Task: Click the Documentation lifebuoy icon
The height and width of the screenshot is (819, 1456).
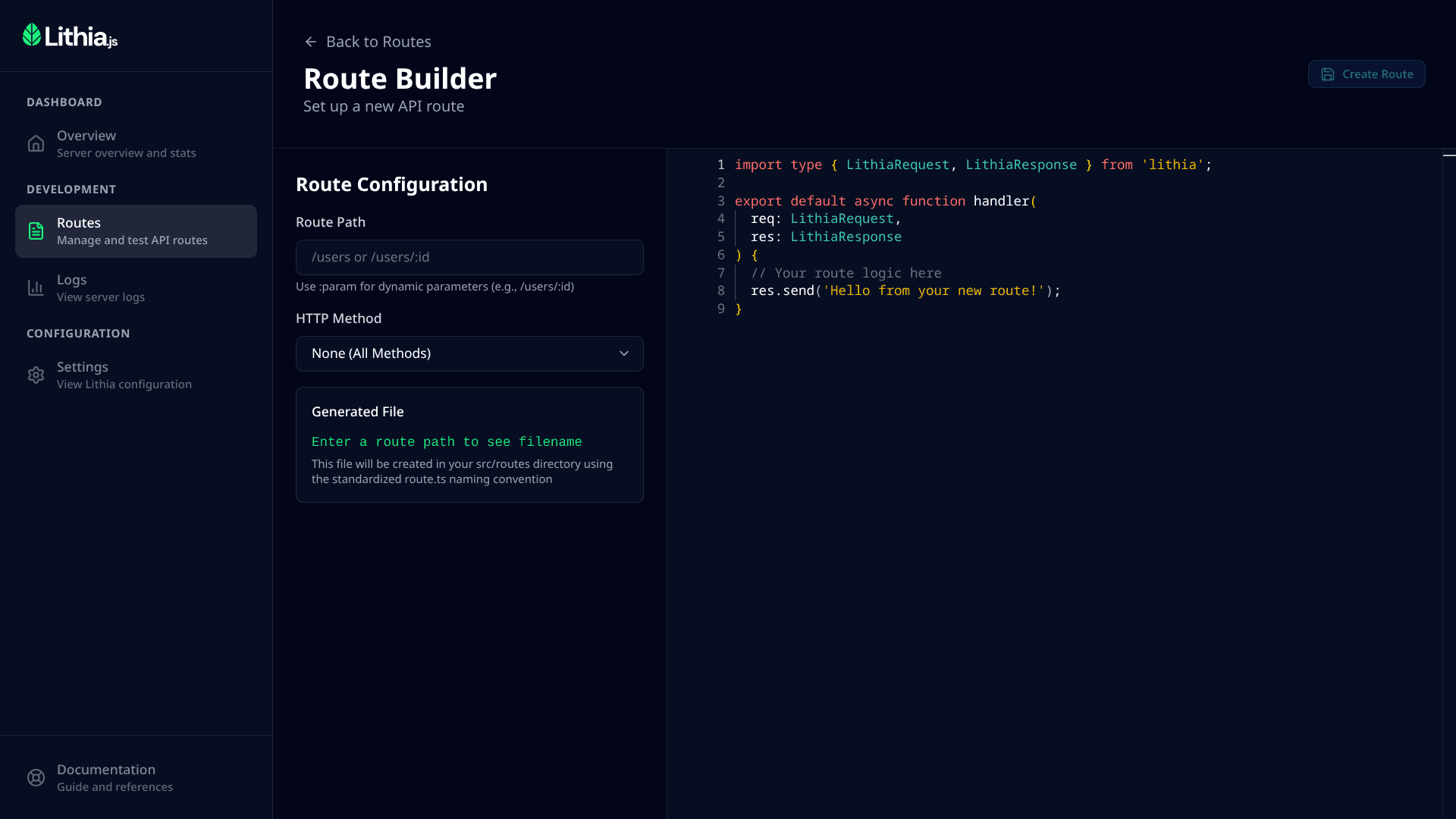Action: 36,778
